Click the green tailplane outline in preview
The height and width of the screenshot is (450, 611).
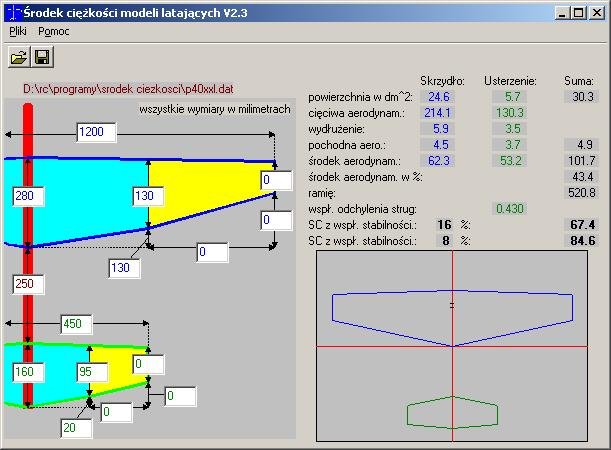(x=452, y=412)
